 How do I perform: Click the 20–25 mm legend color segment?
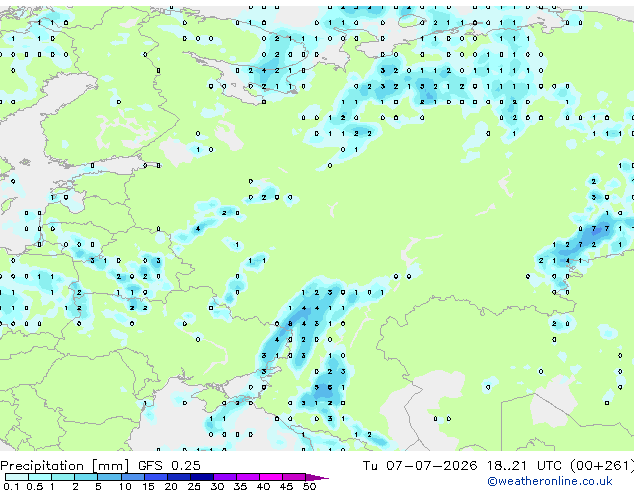(x=179, y=477)
